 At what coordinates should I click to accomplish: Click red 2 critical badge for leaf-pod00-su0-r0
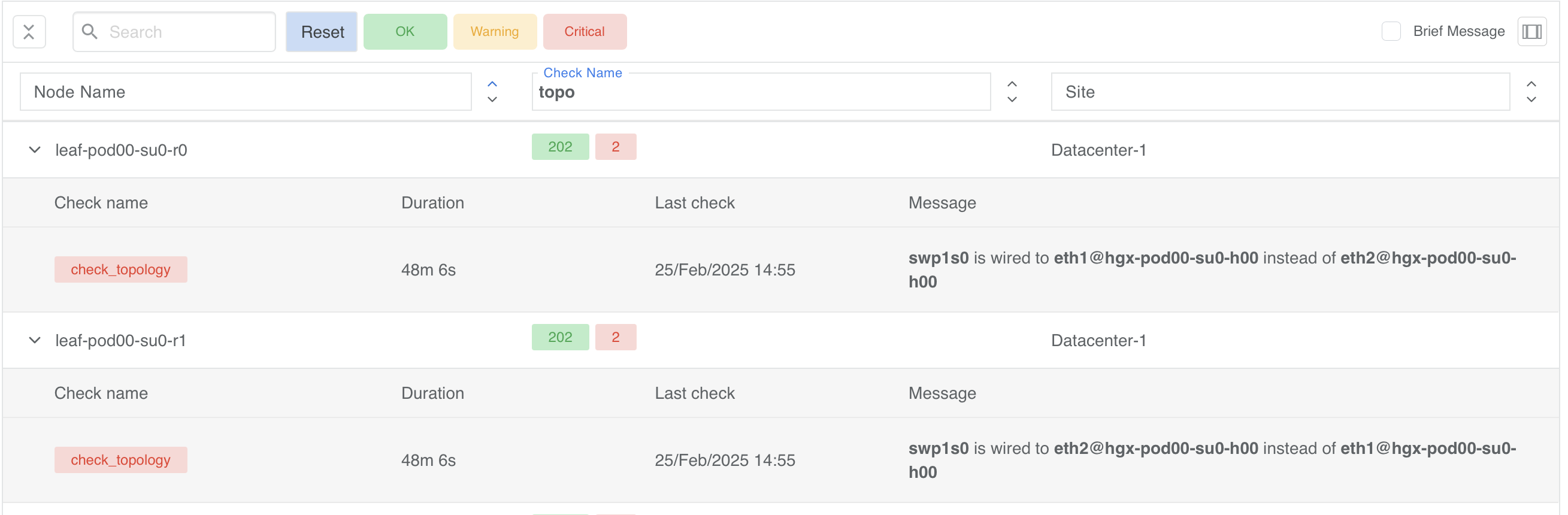(615, 147)
